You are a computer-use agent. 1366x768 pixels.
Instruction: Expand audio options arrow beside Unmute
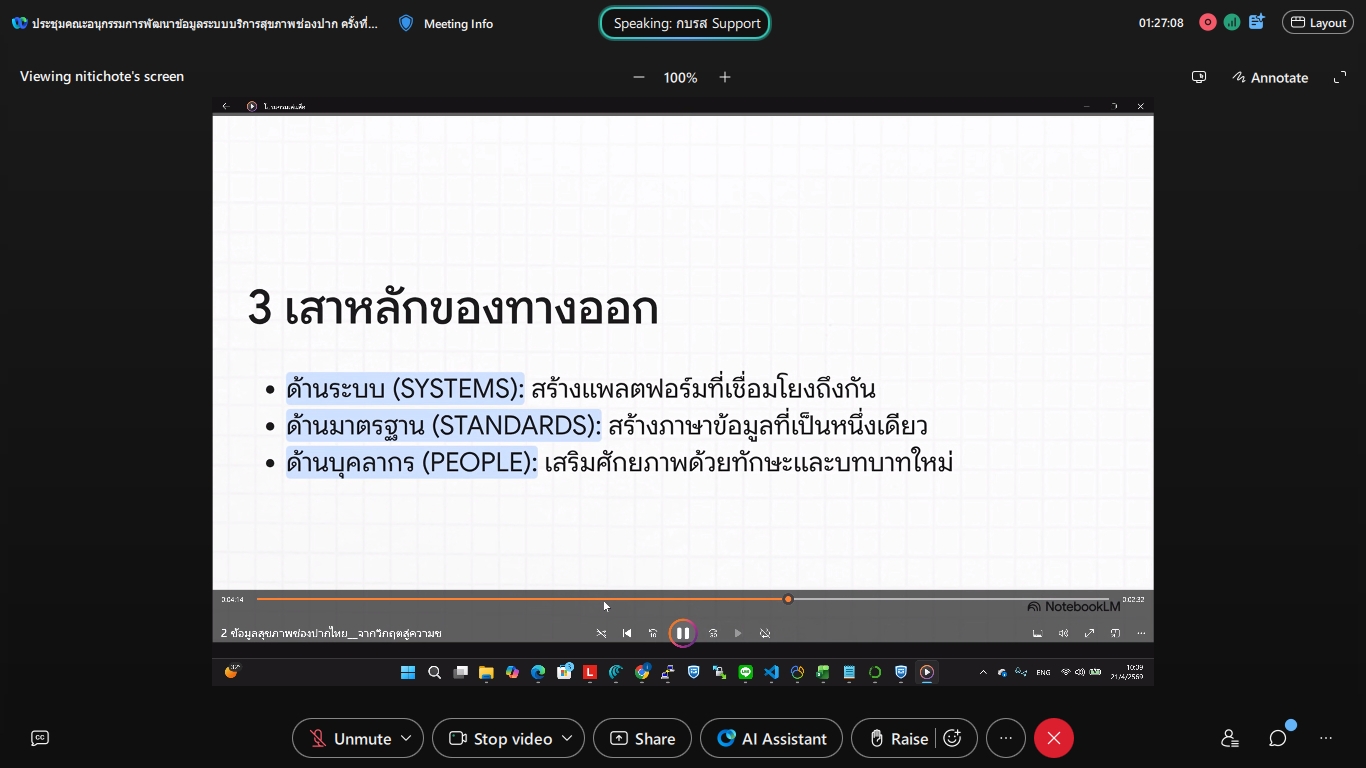click(406, 738)
